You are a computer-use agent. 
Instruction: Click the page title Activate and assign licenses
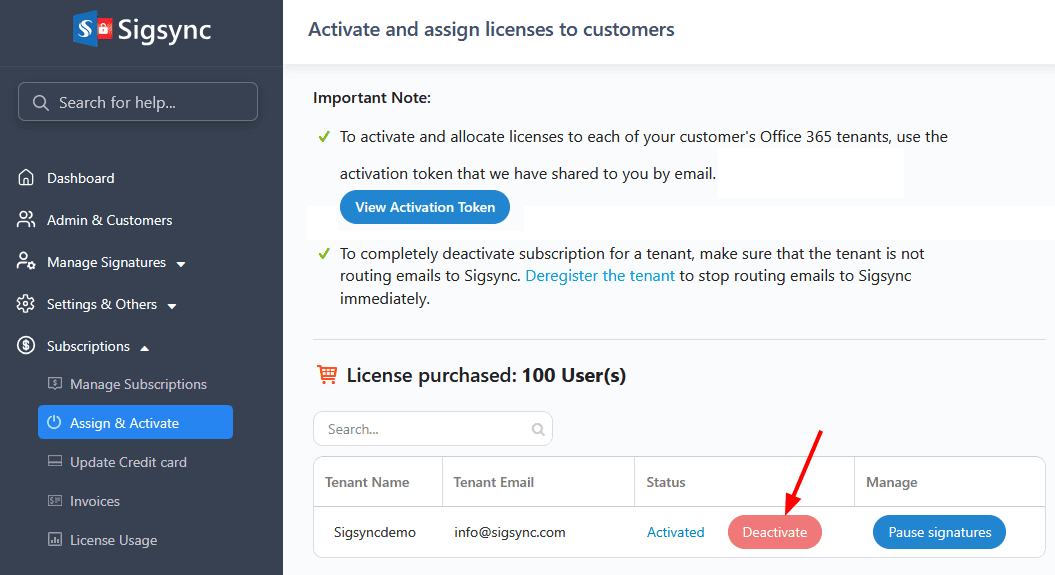(x=491, y=30)
